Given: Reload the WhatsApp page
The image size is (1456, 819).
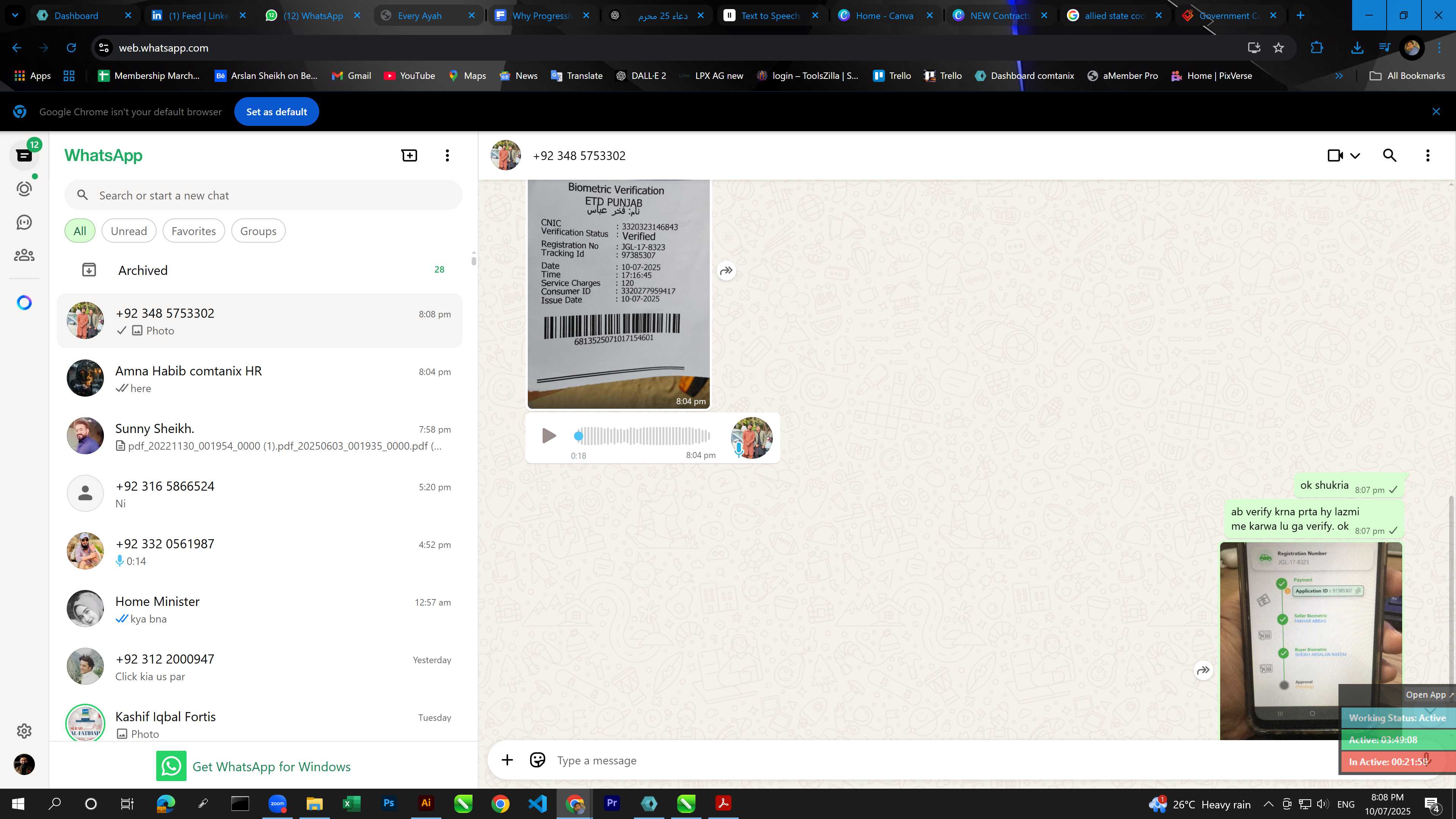Looking at the screenshot, I should pyautogui.click(x=71, y=48).
